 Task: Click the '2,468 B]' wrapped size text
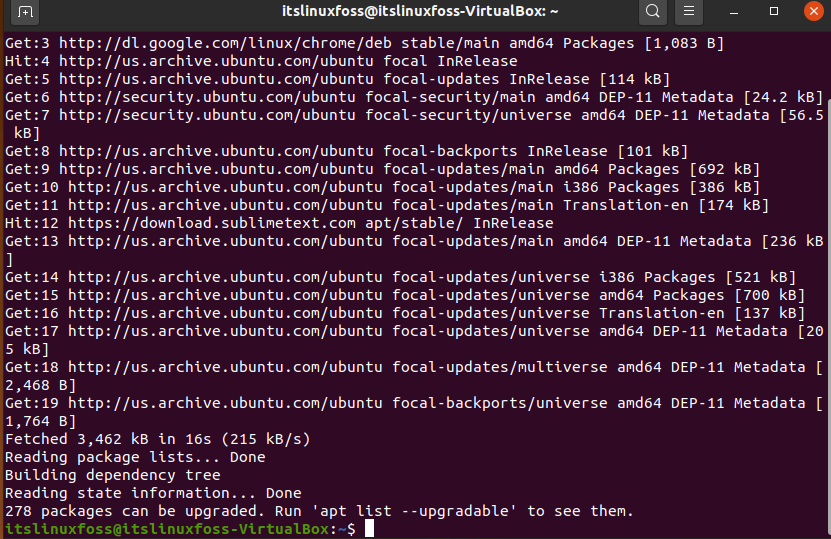tap(41, 386)
